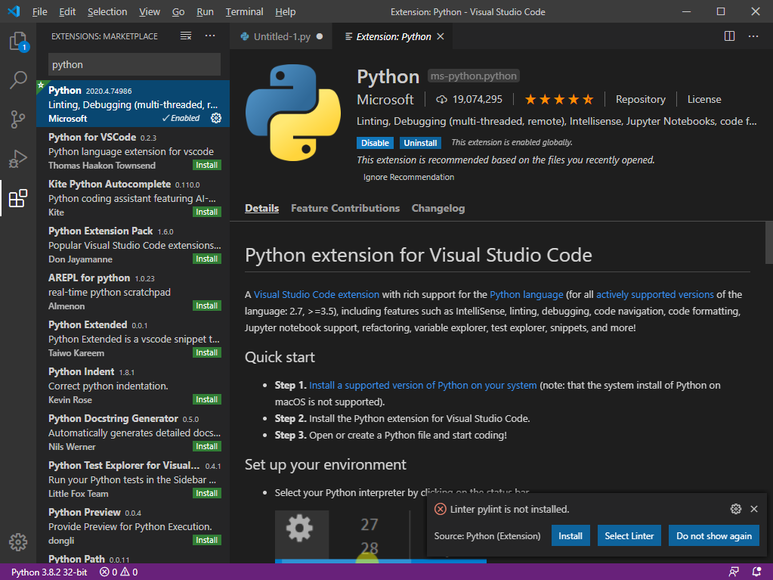Click the install count cloud icon

click(x=441, y=100)
